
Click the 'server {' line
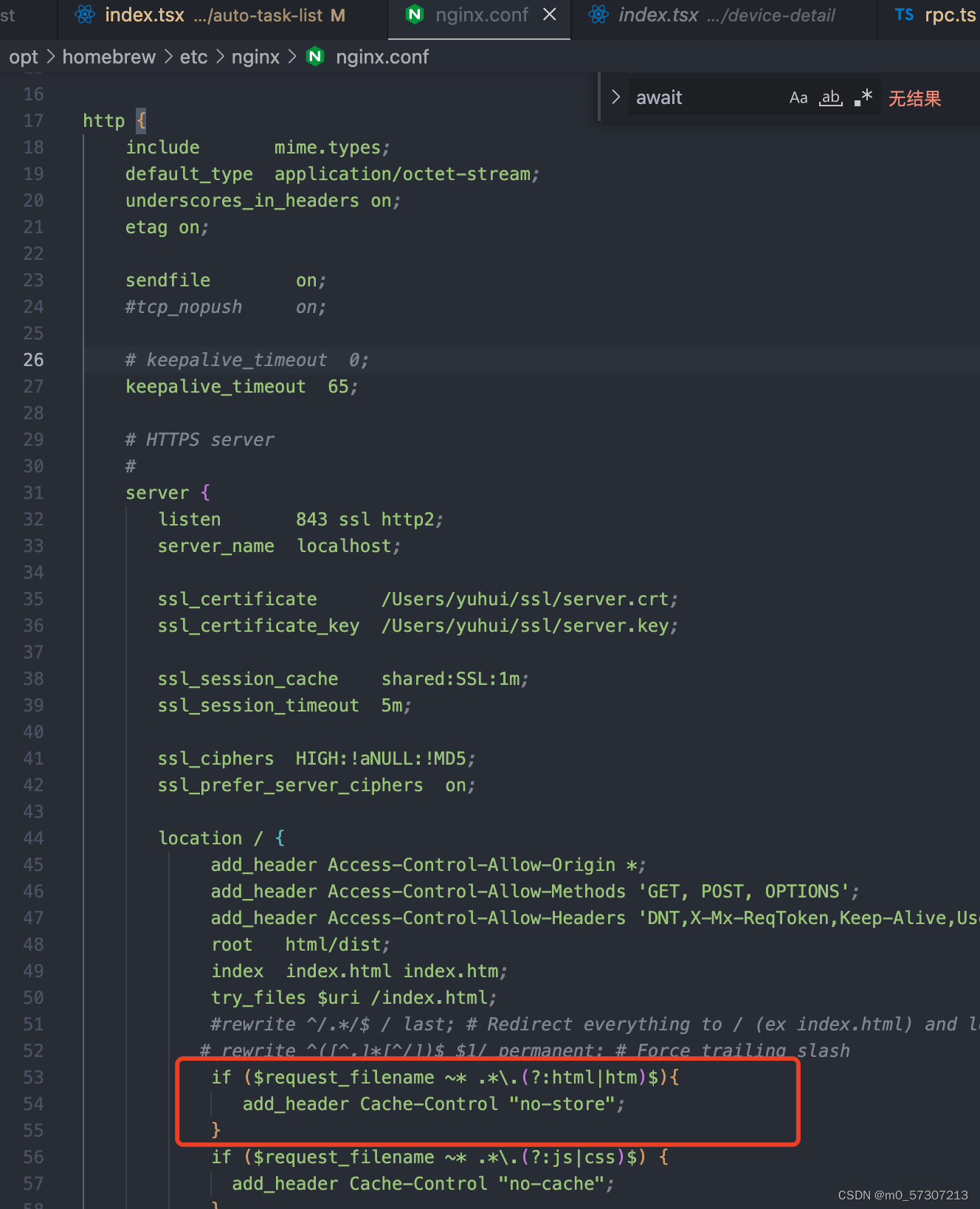tap(168, 493)
